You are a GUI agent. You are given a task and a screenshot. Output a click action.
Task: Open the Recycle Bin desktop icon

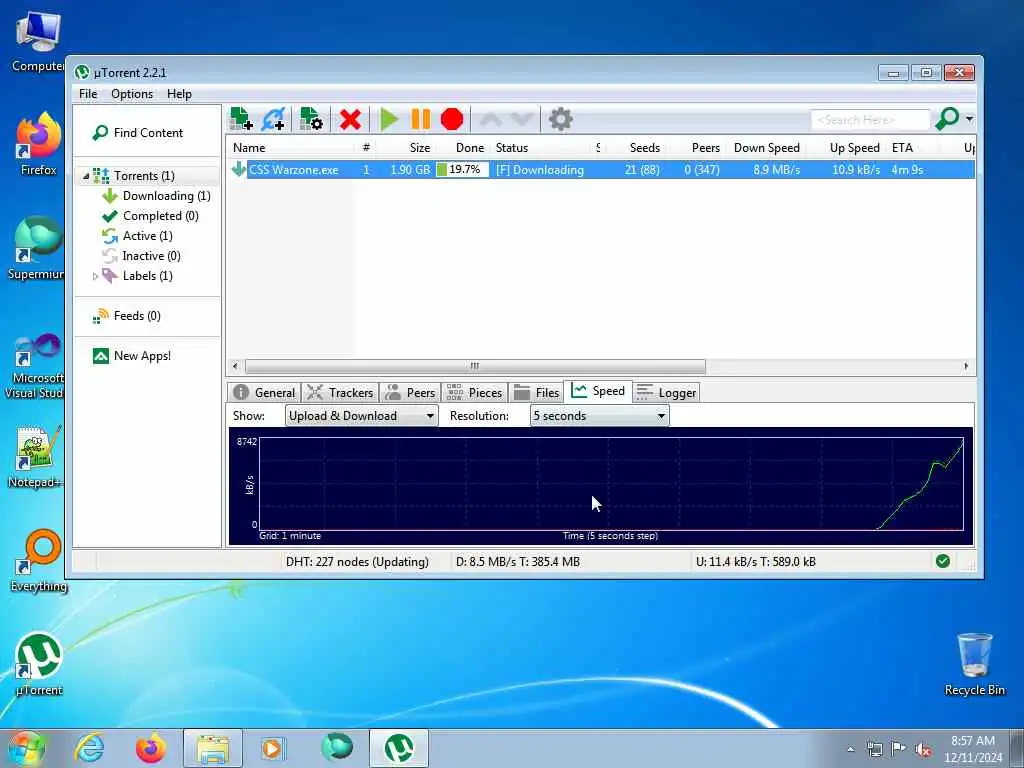tap(974, 664)
